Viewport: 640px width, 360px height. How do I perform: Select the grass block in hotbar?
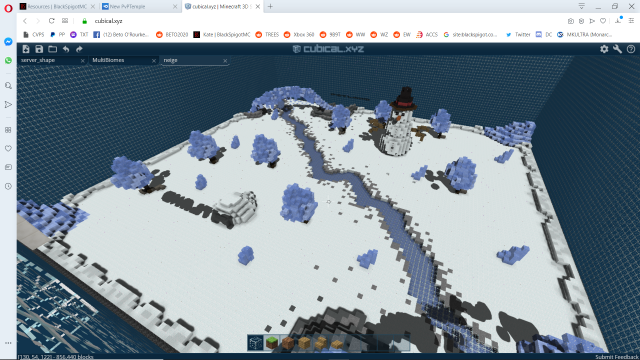[272, 343]
